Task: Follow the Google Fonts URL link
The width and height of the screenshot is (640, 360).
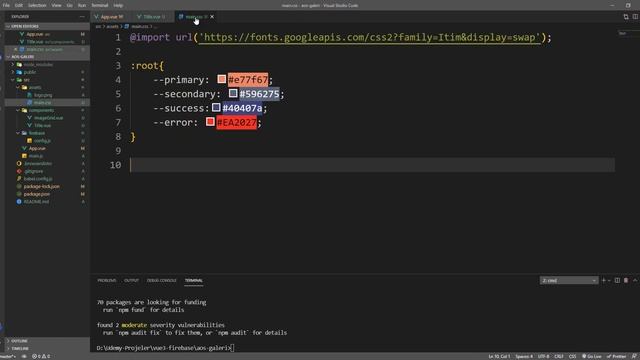Action: point(369,38)
